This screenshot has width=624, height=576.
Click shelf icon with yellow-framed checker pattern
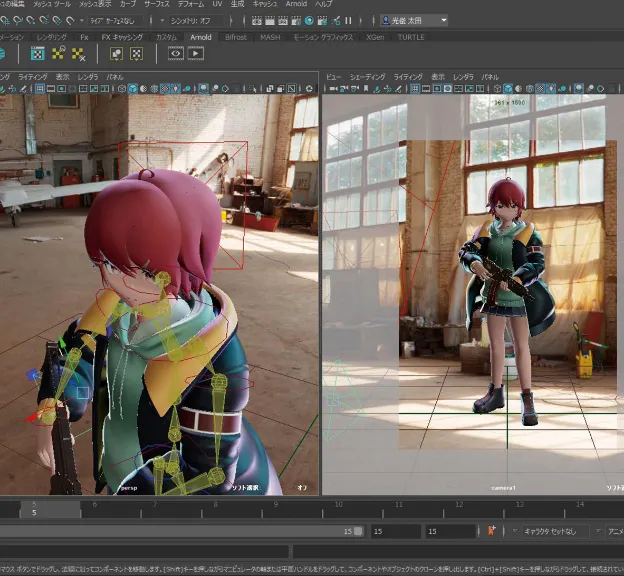(x=136, y=54)
